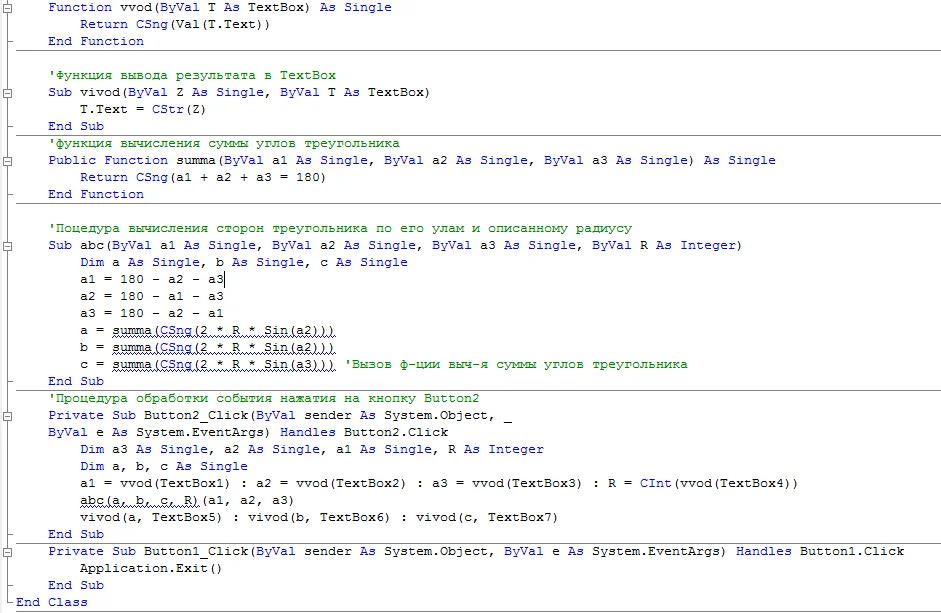Collapse the abc Sub block
This screenshot has width=941, height=613.
point(7,246)
